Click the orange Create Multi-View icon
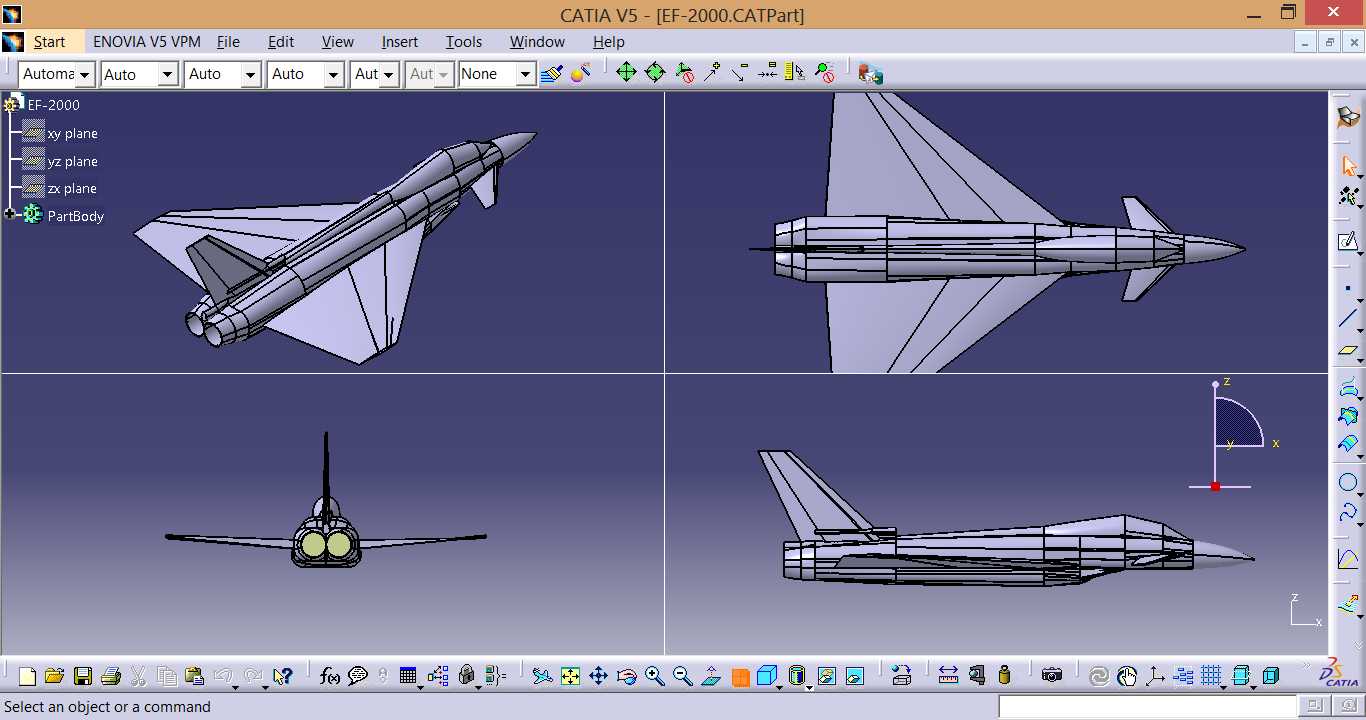This screenshot has height=720, width=1366. (x=740, y=677)
